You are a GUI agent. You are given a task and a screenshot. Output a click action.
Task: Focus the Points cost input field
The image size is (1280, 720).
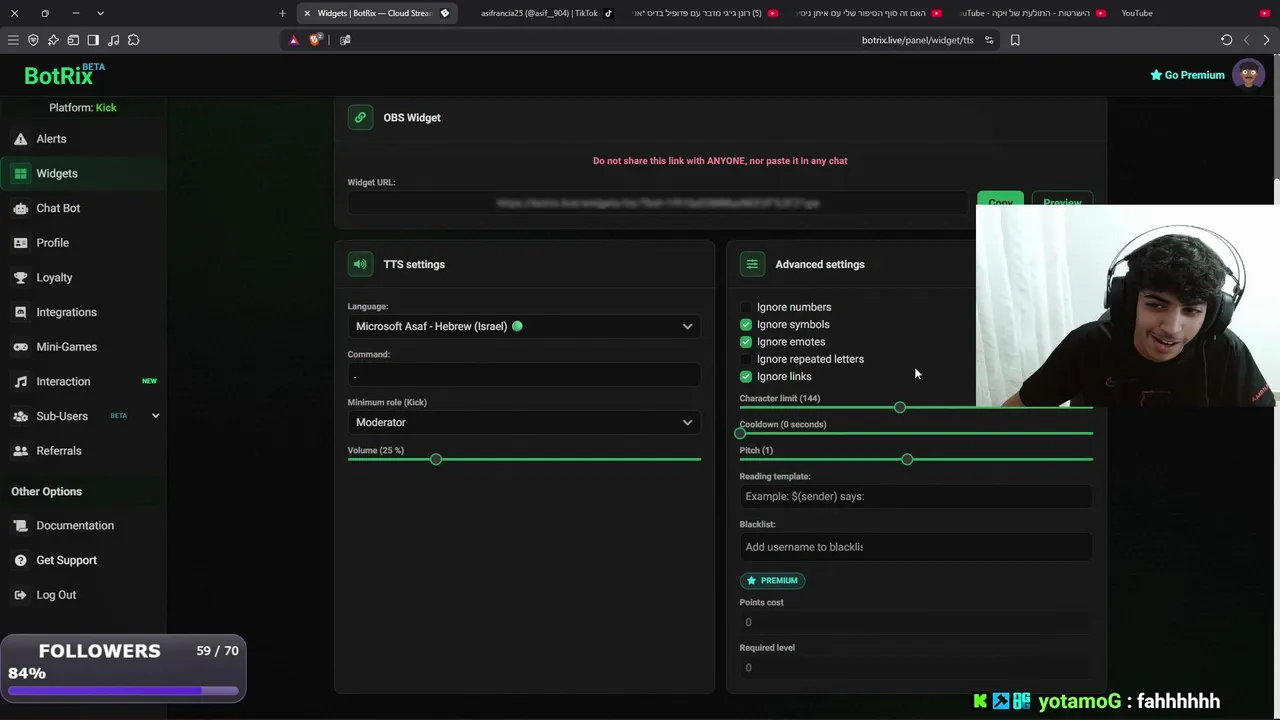[916, 622]
